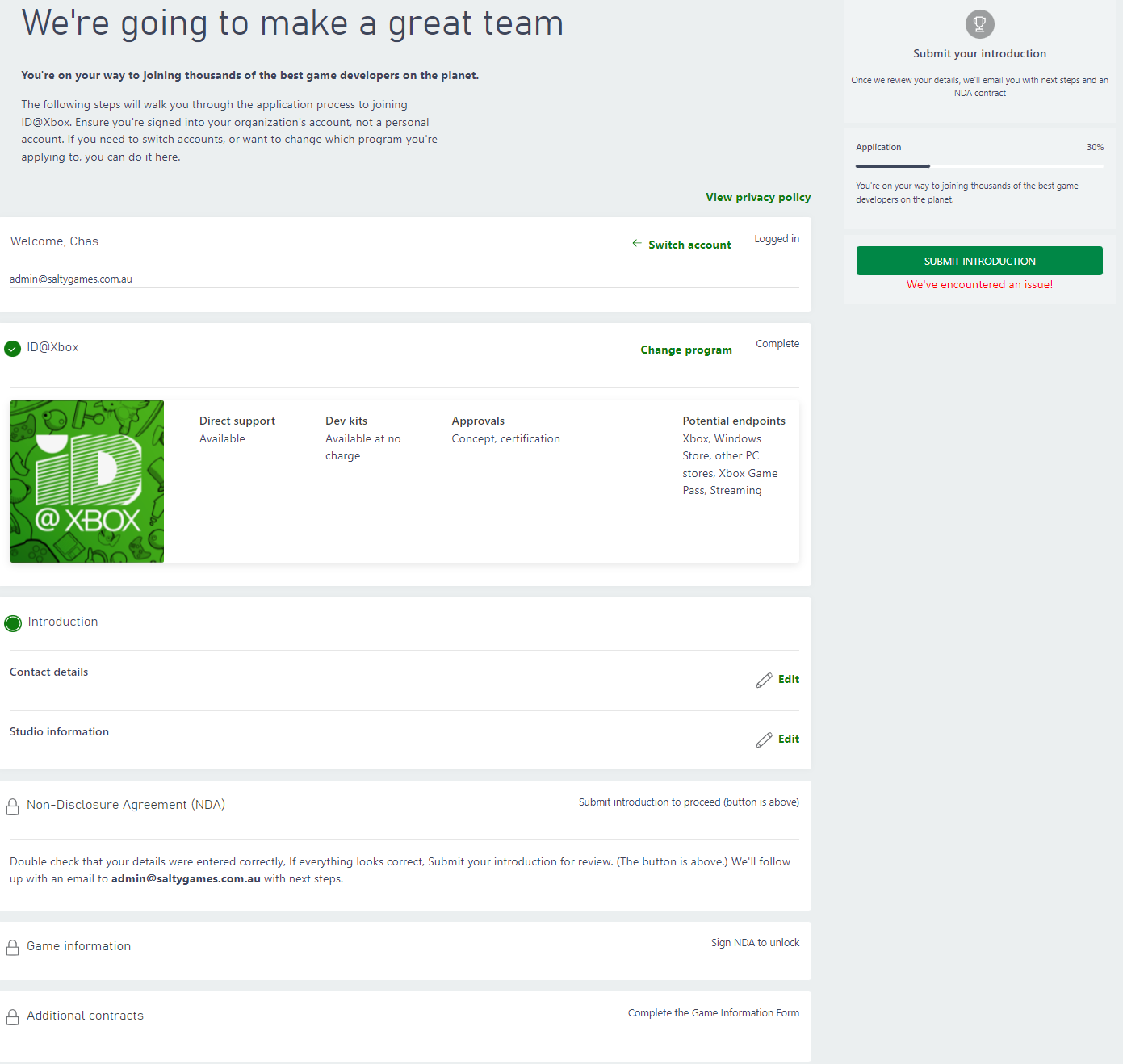Click the '30%' application progress value

click(1095, 147)
